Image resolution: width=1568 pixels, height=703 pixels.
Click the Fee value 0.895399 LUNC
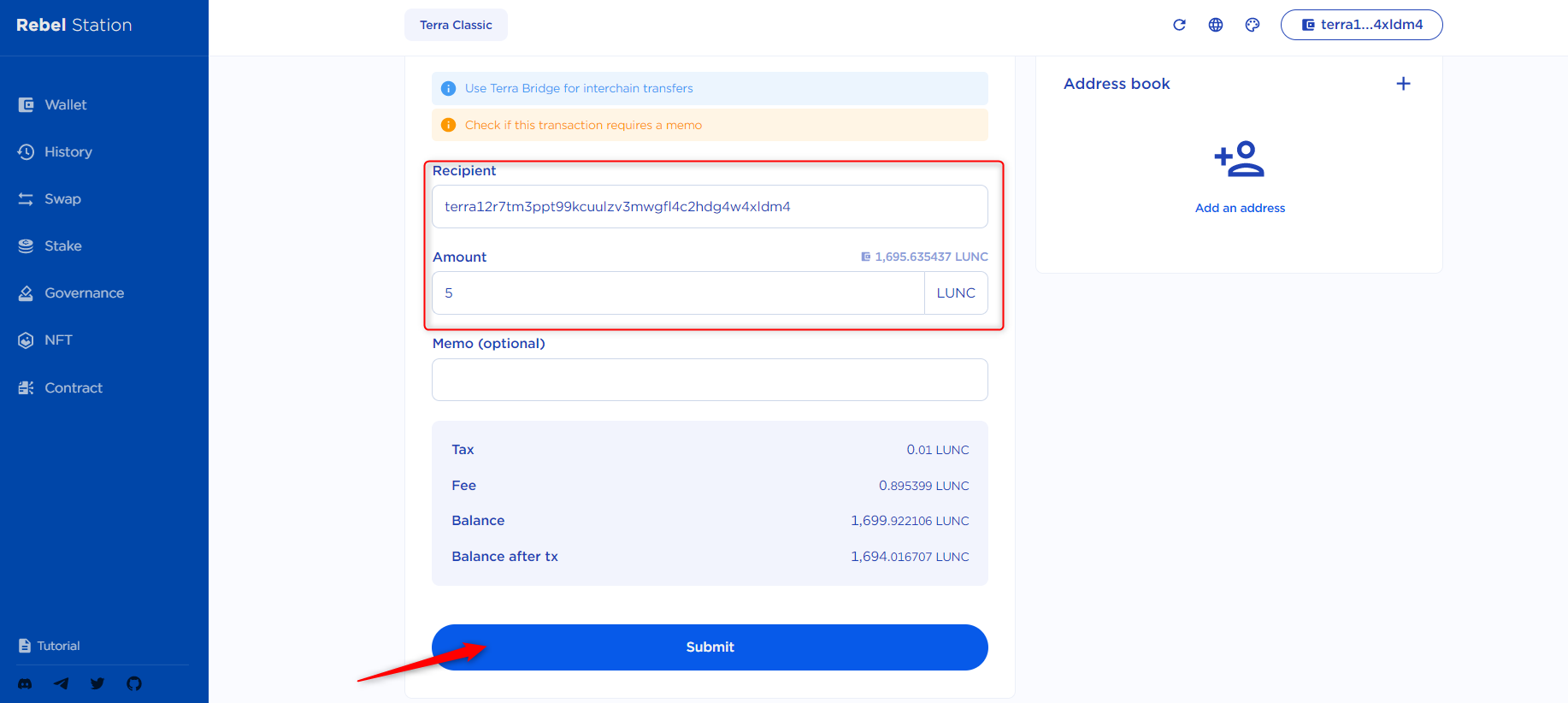pos(923,486)
